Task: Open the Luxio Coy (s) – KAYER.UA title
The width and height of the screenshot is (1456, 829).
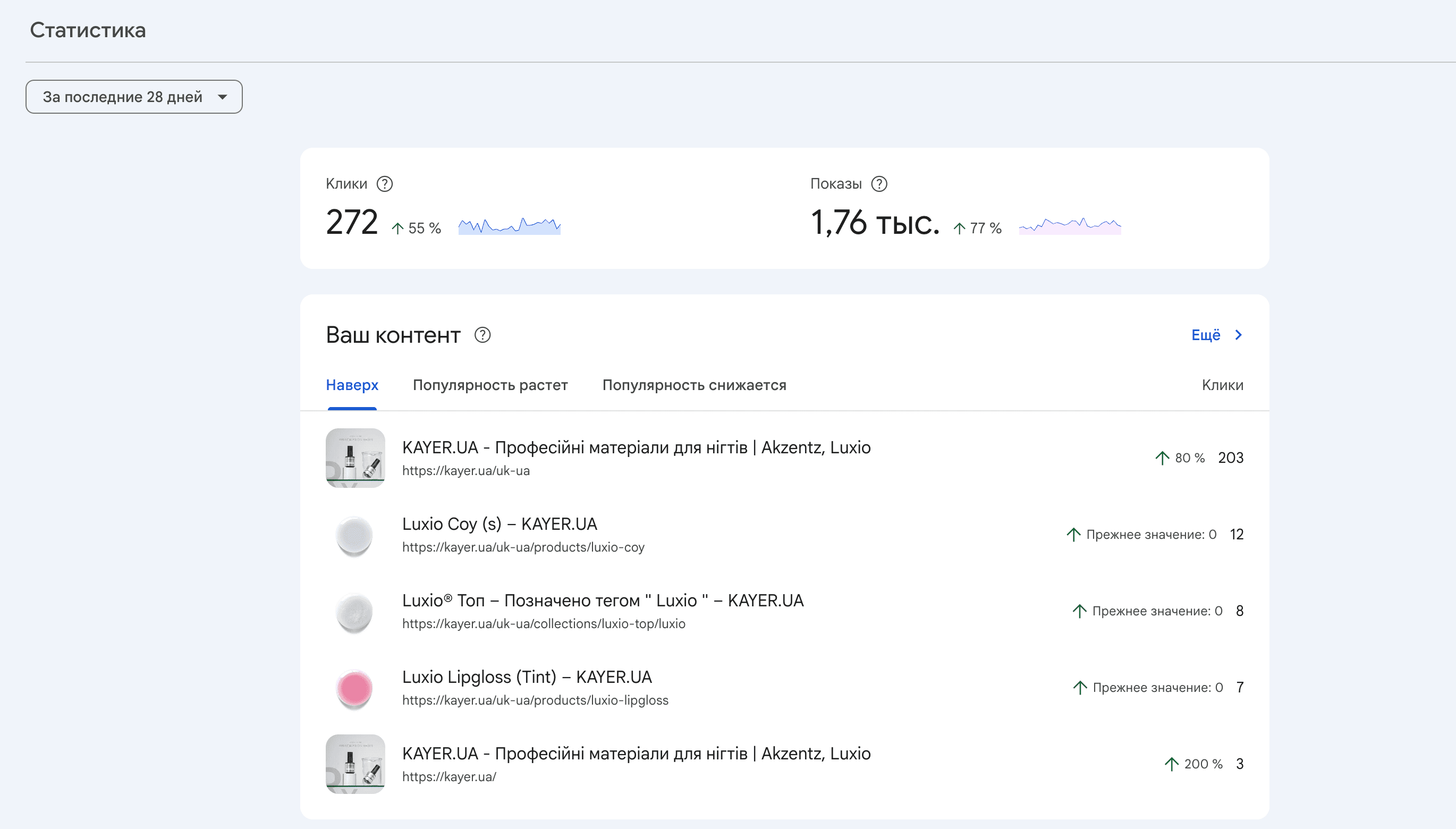Action: [499, 524]
